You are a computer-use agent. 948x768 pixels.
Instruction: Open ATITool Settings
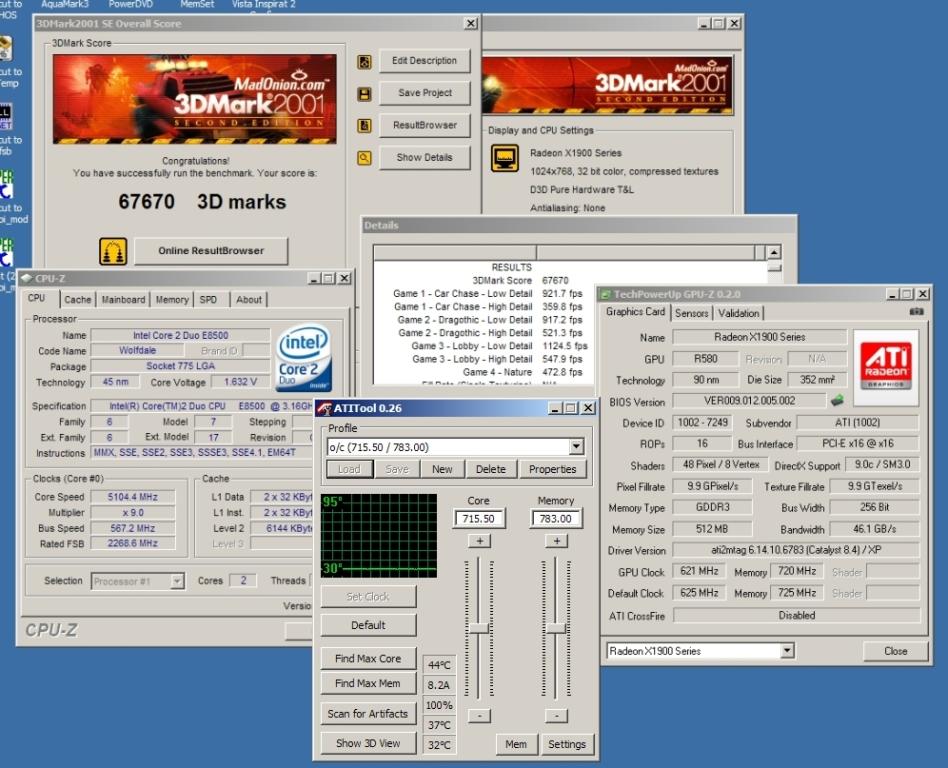click(567, 744)
